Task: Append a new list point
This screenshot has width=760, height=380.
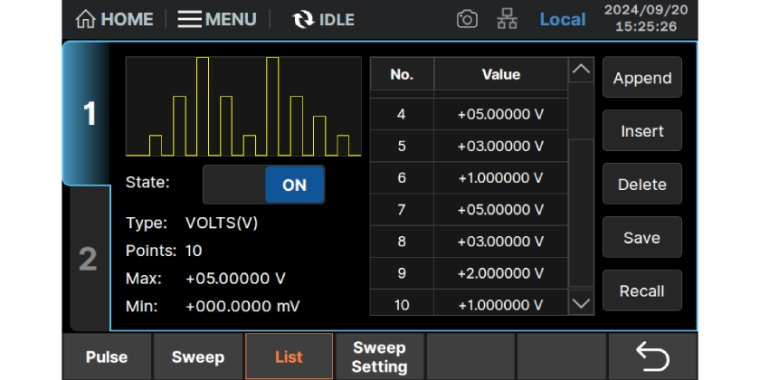Action: [x=642, y=78]
